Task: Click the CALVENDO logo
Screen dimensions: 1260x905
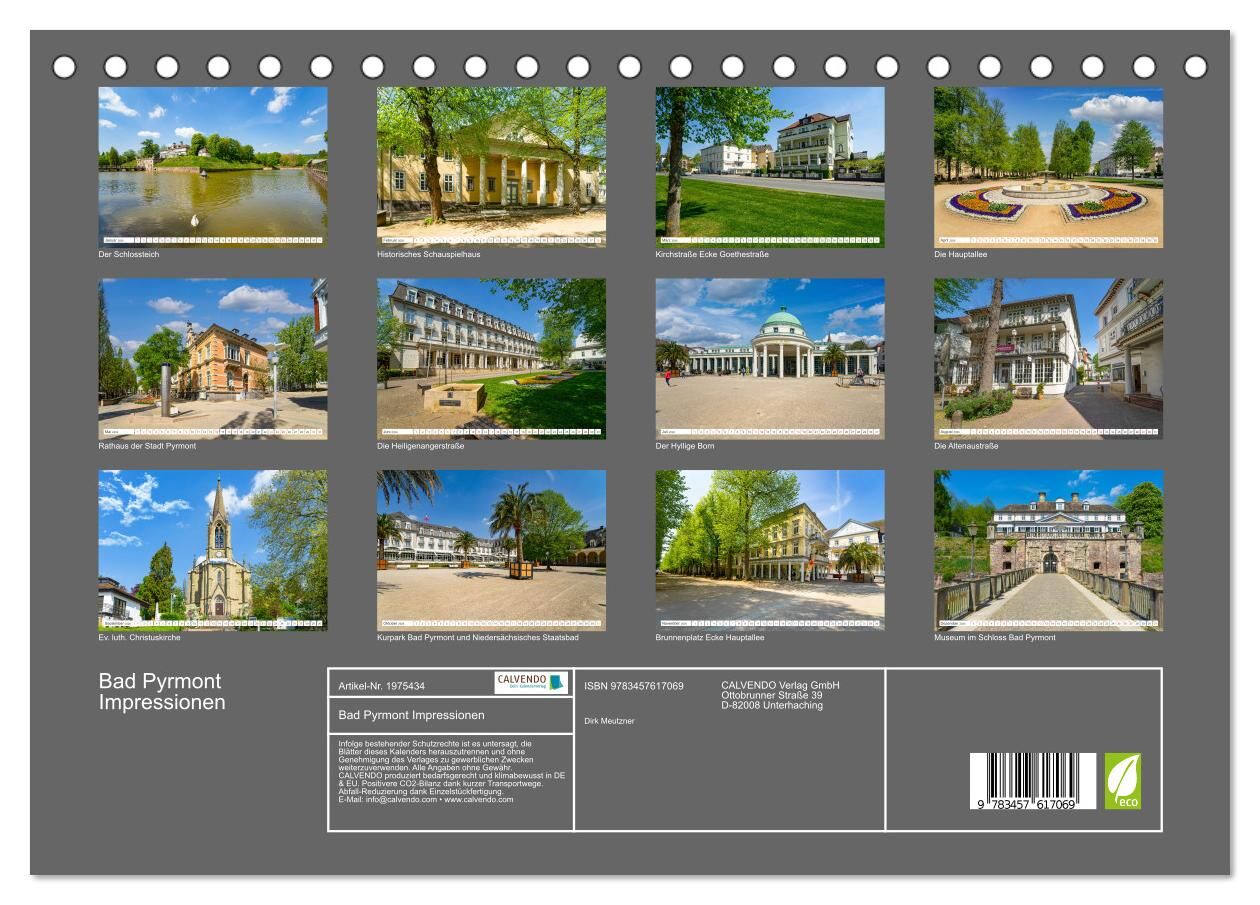Action: (530, 683)
